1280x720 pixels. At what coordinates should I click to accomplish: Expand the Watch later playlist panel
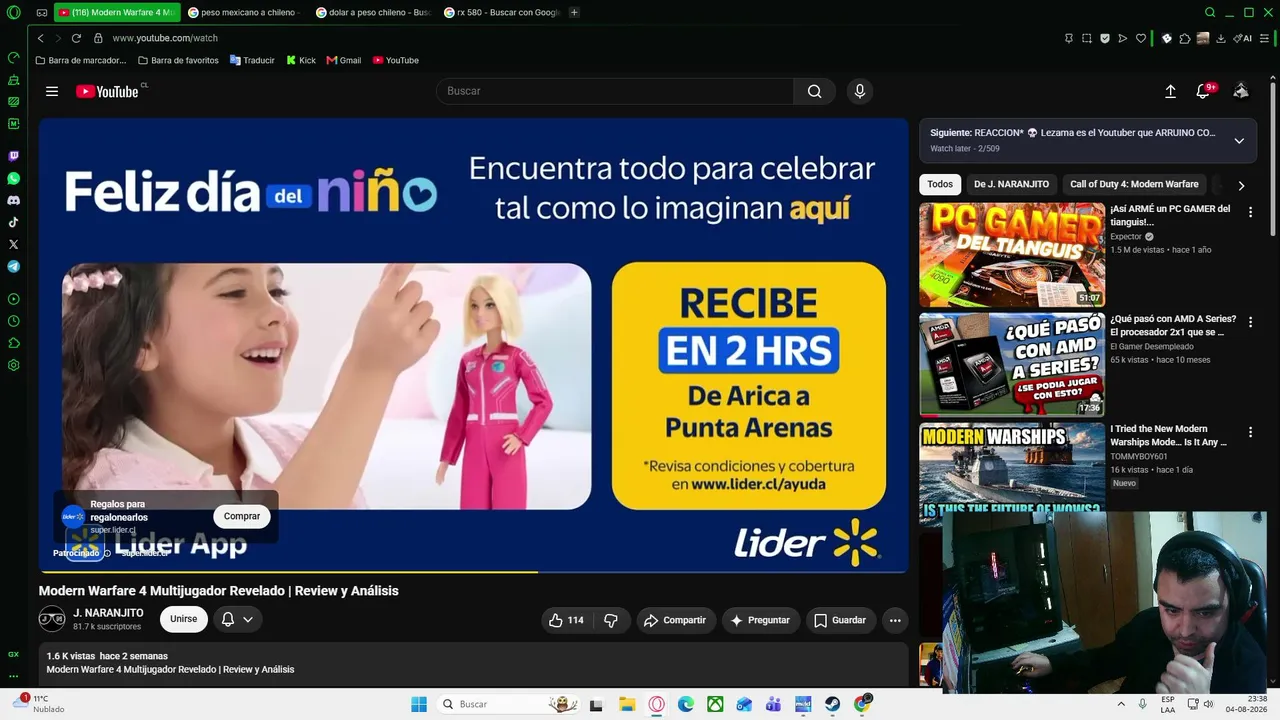click(1239, 141)
